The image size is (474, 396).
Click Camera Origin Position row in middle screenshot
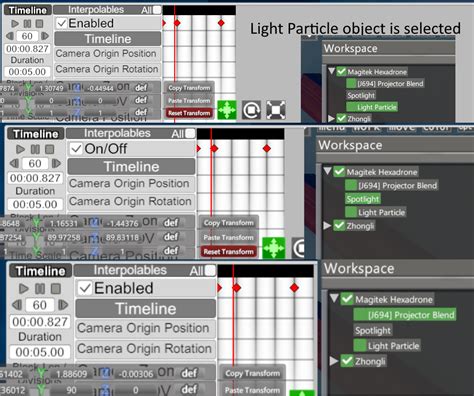[x=131, y=184]
